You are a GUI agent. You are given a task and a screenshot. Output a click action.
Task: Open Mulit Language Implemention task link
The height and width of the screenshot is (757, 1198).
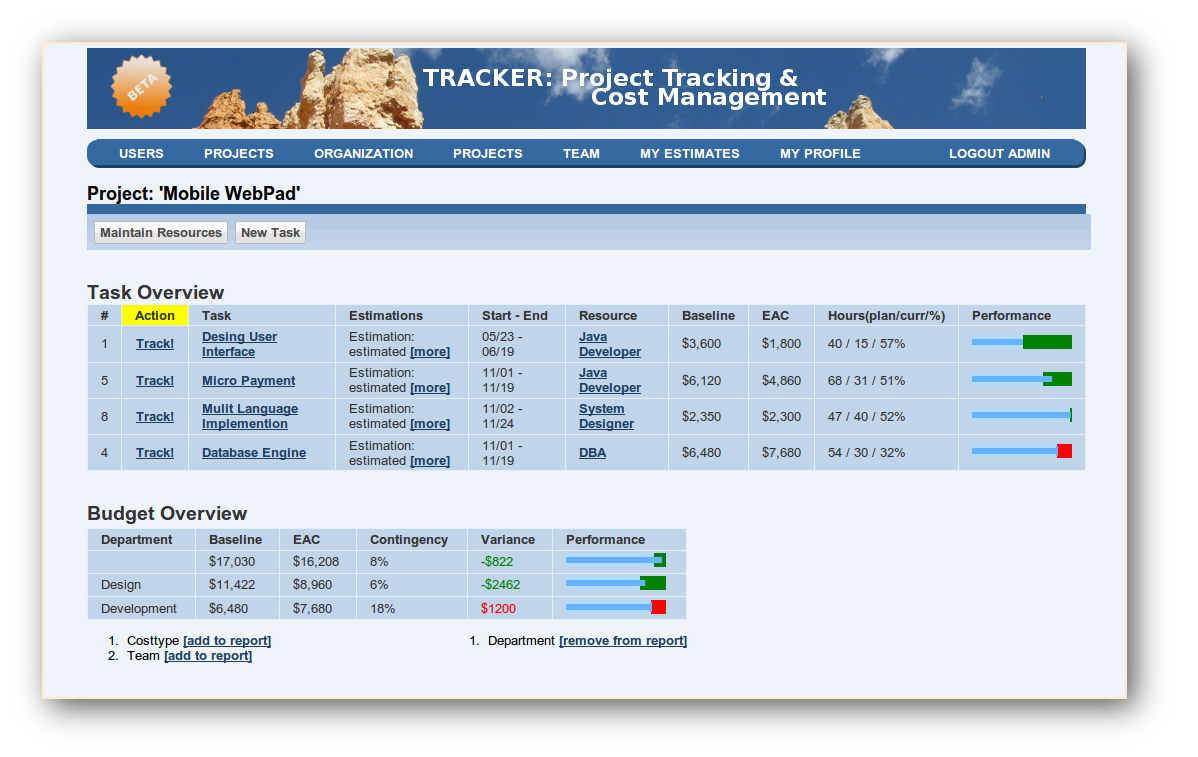pos(250,416)
